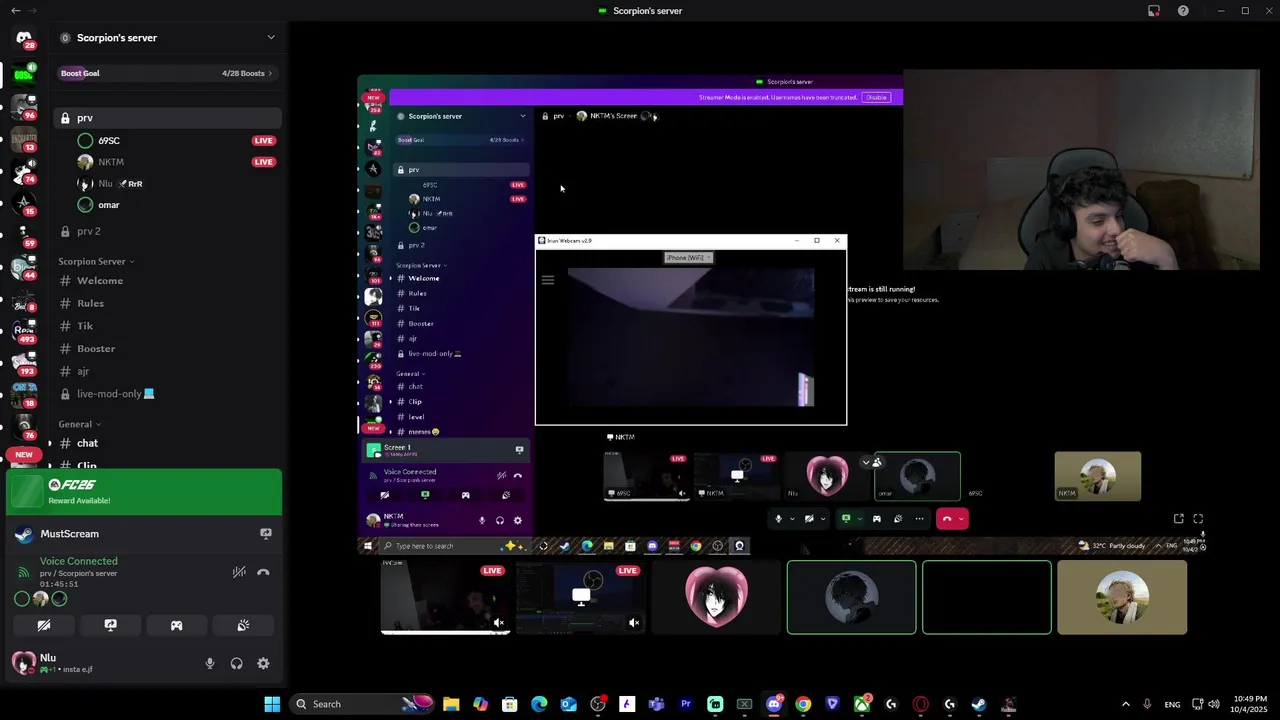This screenshot has height=720, width=1280.
Task: Select the blonde avatar participant tile
Action: [1122, 597]
